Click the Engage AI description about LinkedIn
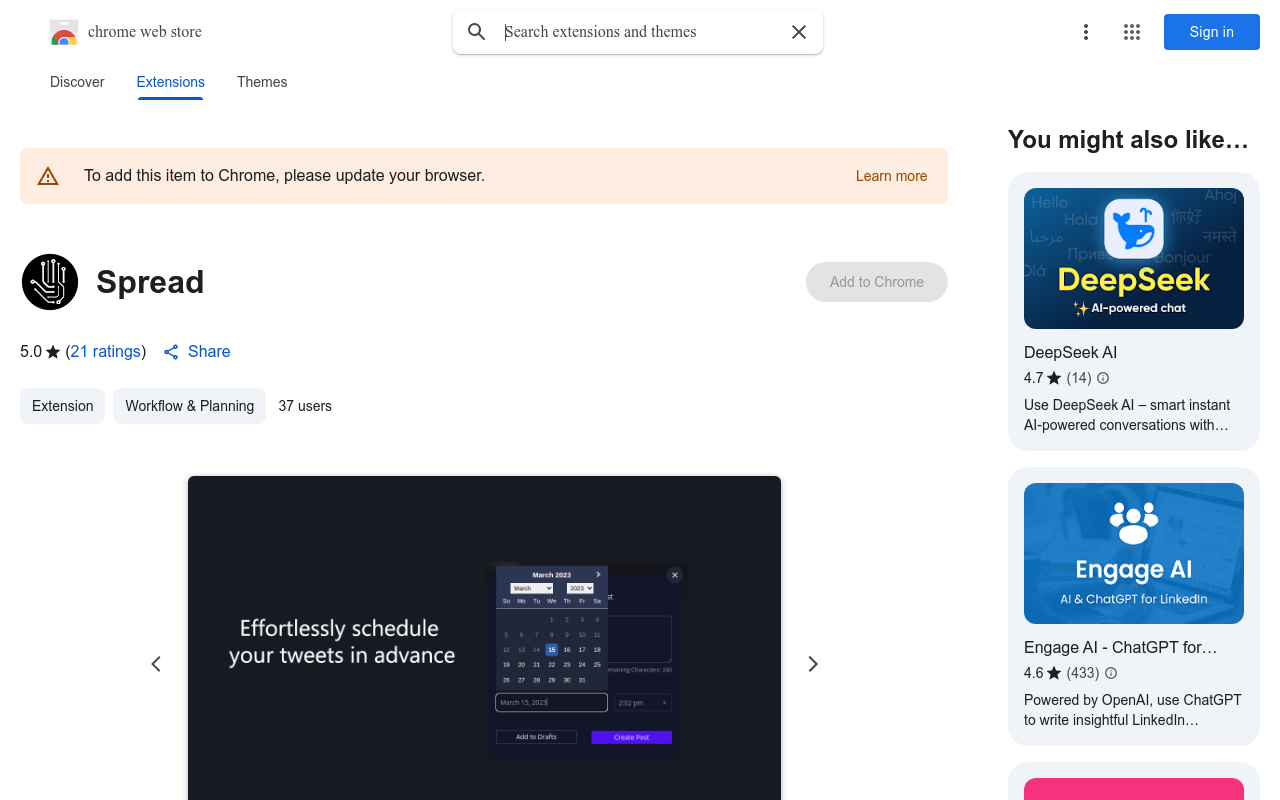The image size is (1280, 800). [x=1133, y=710]
